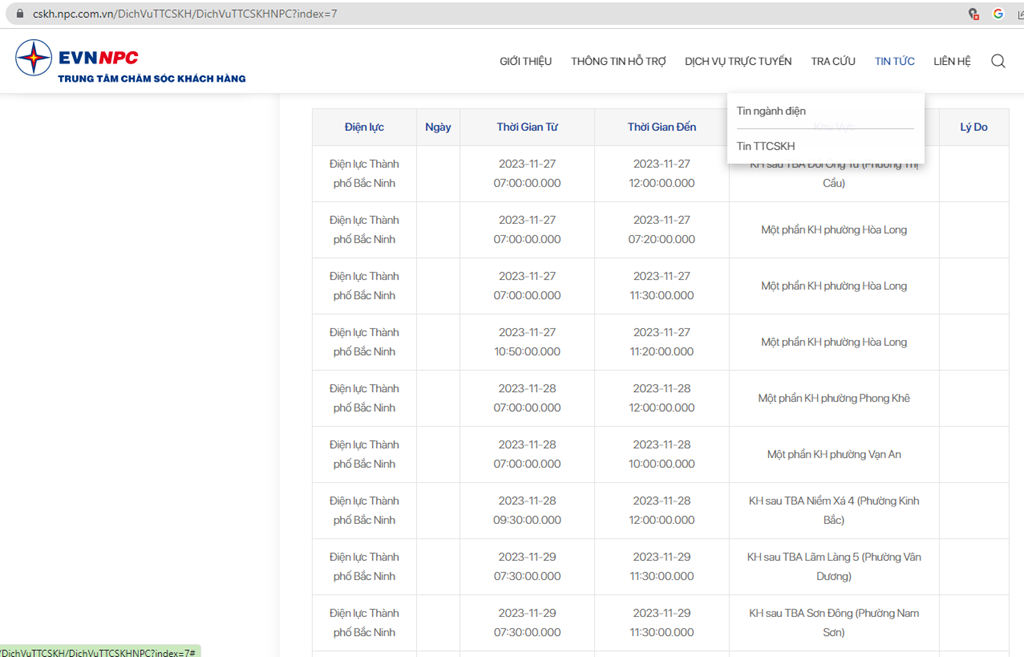
Task: Expand the TRA CỨU menu
Action: 833,61
